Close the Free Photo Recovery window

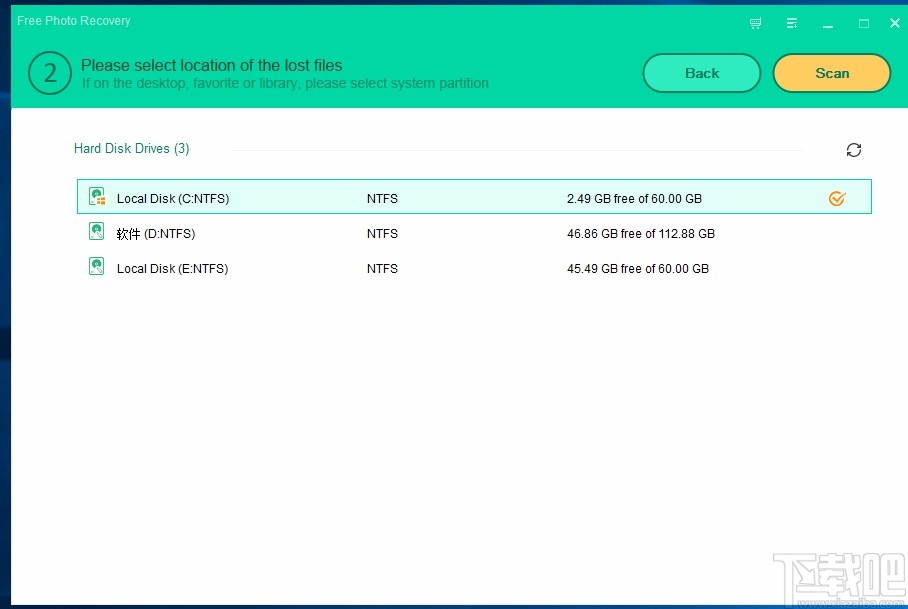[x=895, y=23]
